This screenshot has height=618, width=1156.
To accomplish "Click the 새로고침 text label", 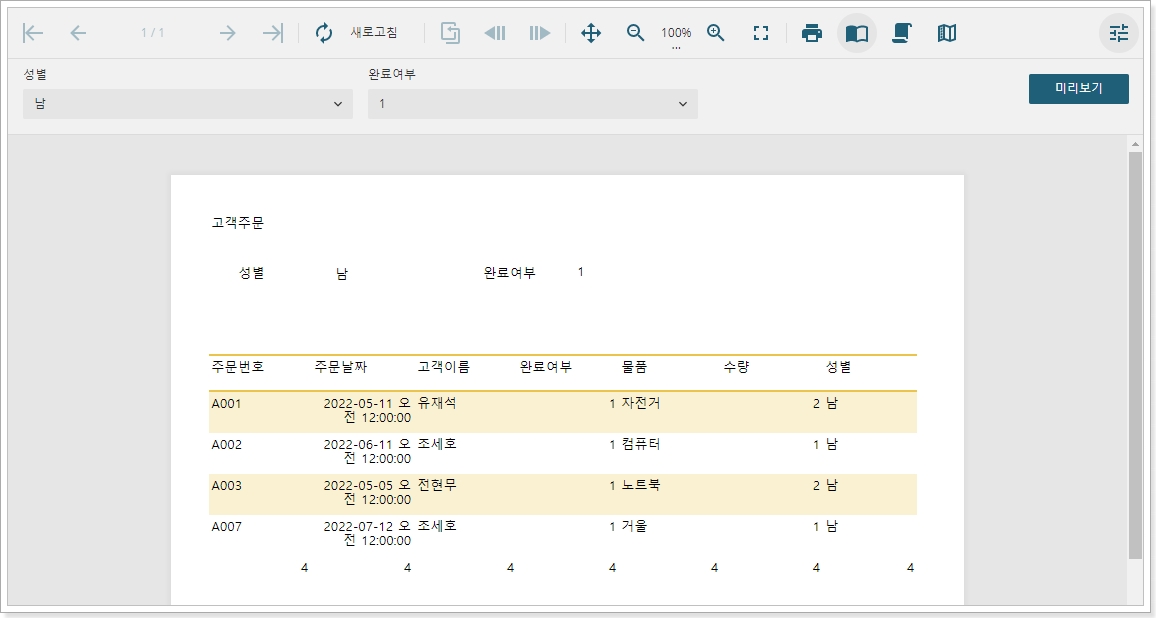I will tap(374, 33).
